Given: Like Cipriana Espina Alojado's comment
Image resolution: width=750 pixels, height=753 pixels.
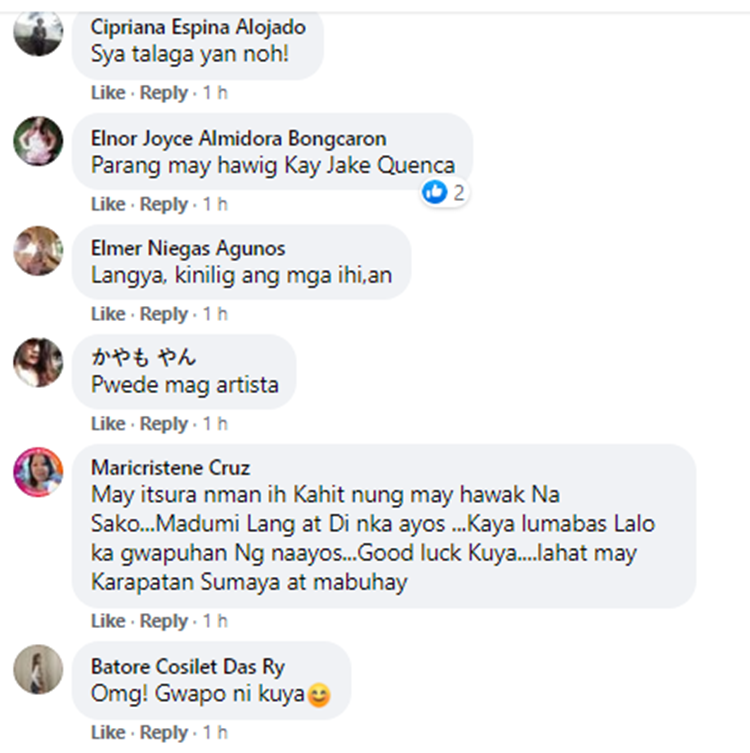Looking at the screenshot, I should (x=108, y=93).
